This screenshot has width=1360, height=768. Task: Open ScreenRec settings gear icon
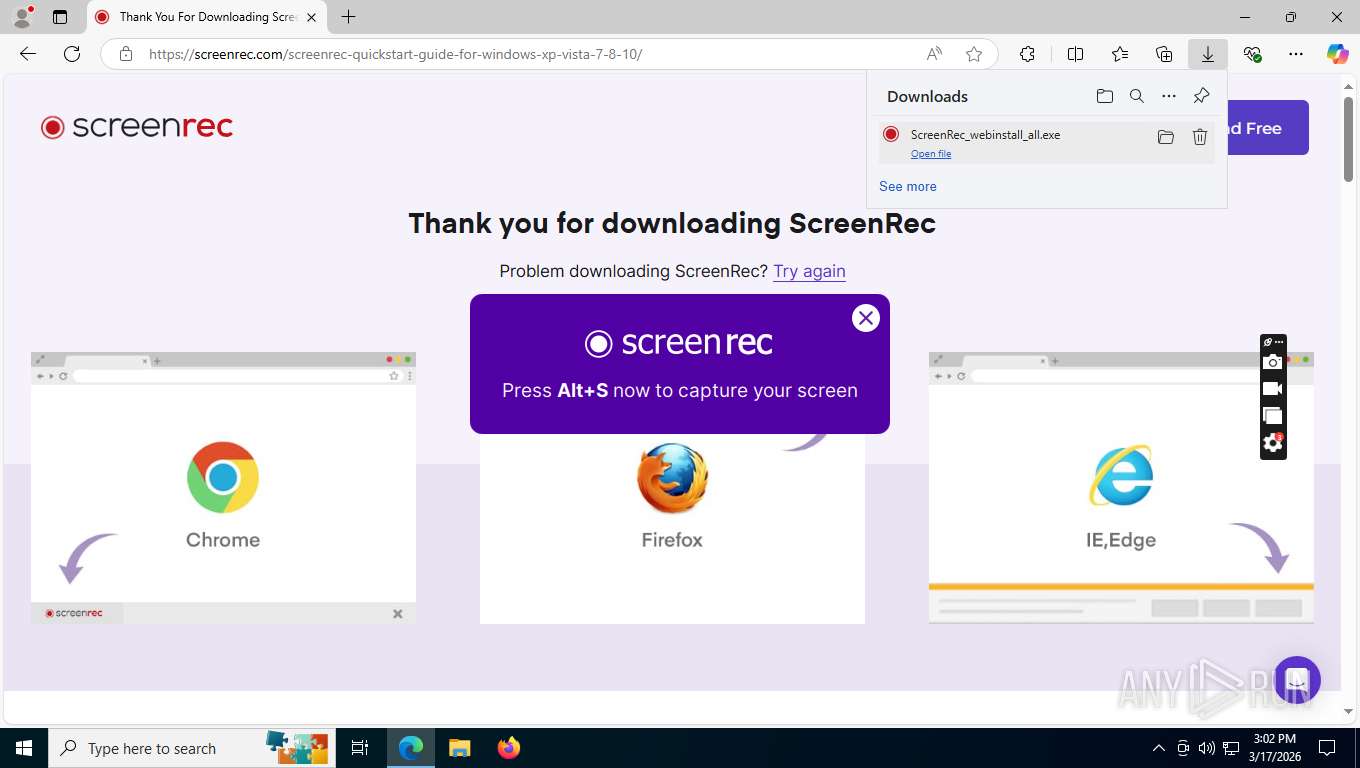pyautogui.click(x=1272, y=442)
